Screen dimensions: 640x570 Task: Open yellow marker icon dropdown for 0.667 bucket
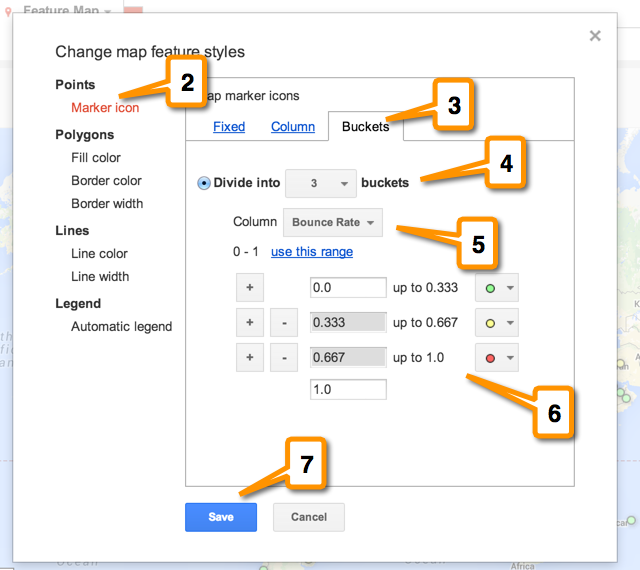pyautogui.click(x=497, y=323)
